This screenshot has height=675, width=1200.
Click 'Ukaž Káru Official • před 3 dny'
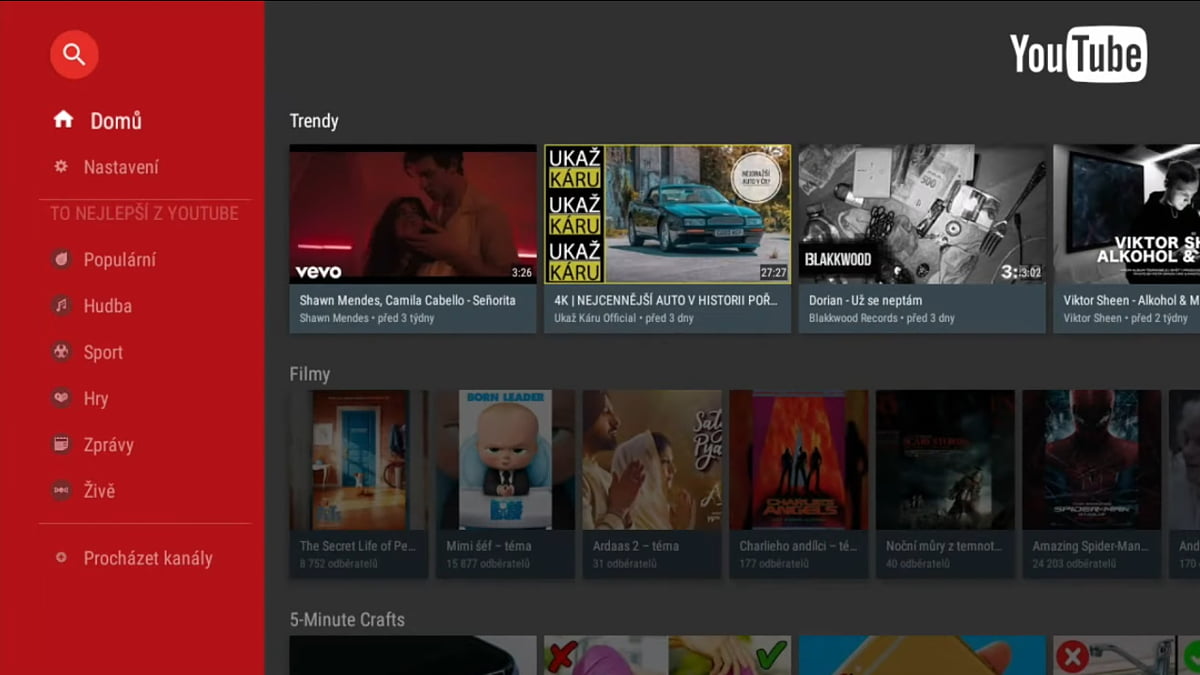point(624,318)
